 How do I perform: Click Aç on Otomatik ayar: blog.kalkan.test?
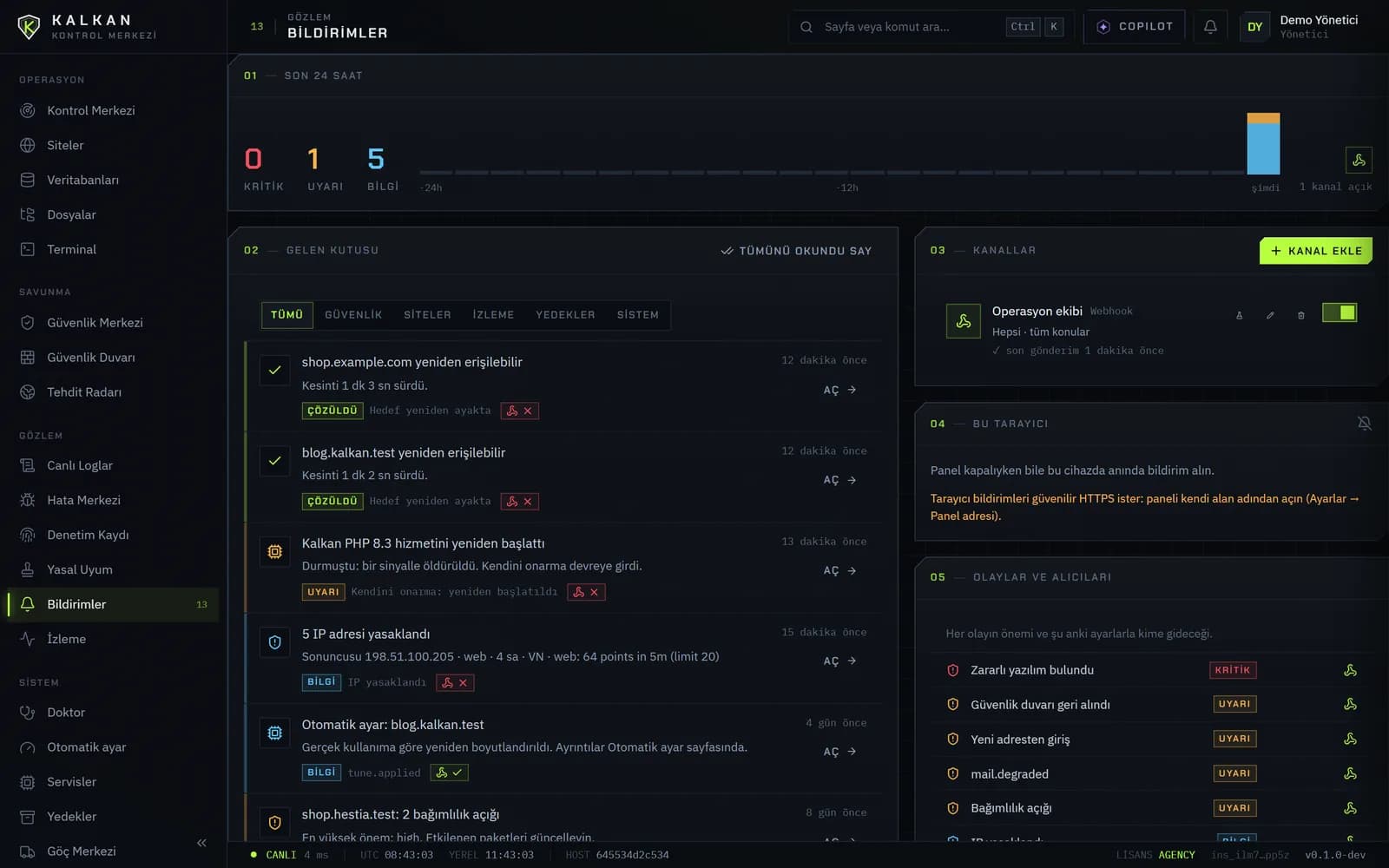(x=839, y=752)
